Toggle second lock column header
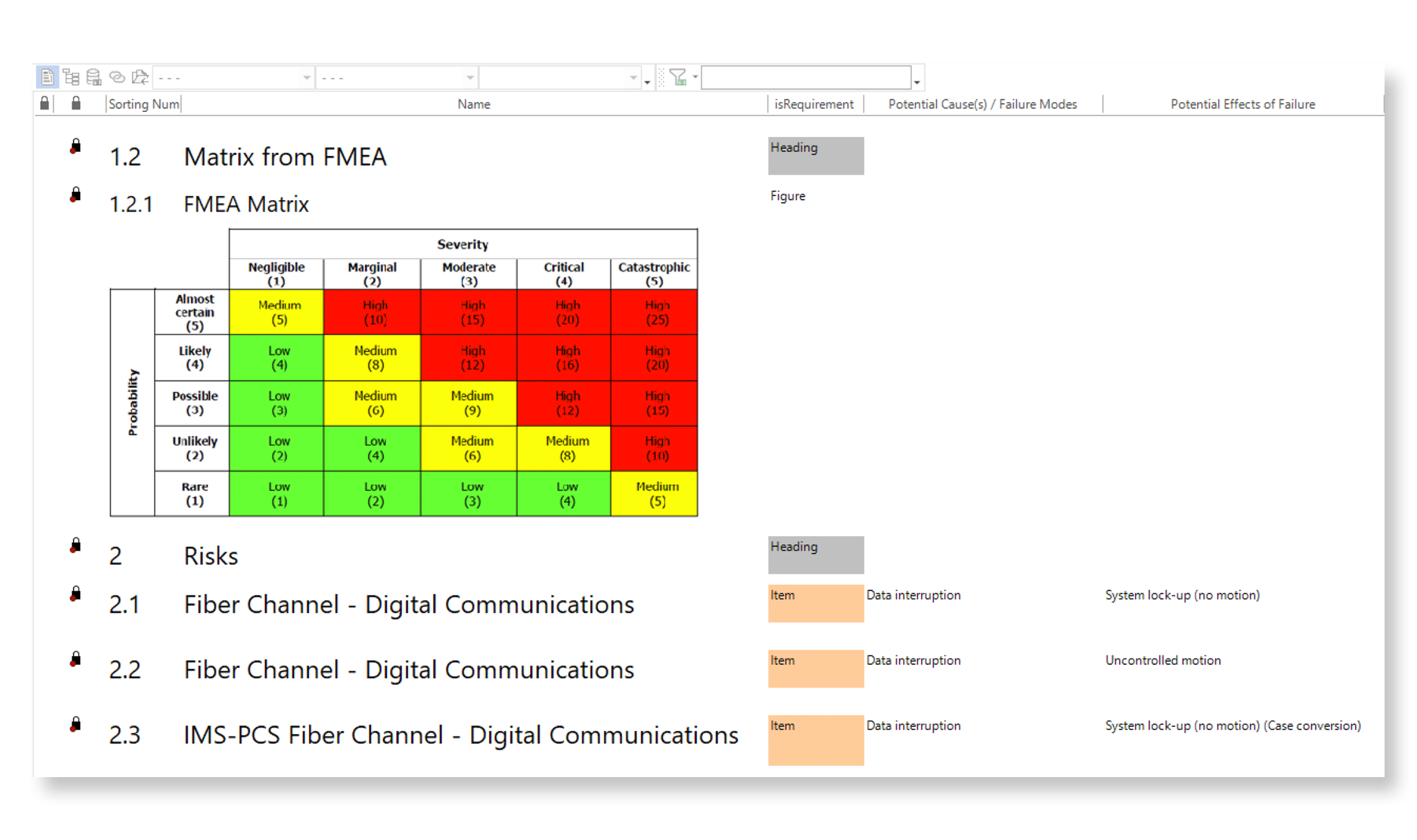Screen dimensions: 1417x840 [76, 104]
